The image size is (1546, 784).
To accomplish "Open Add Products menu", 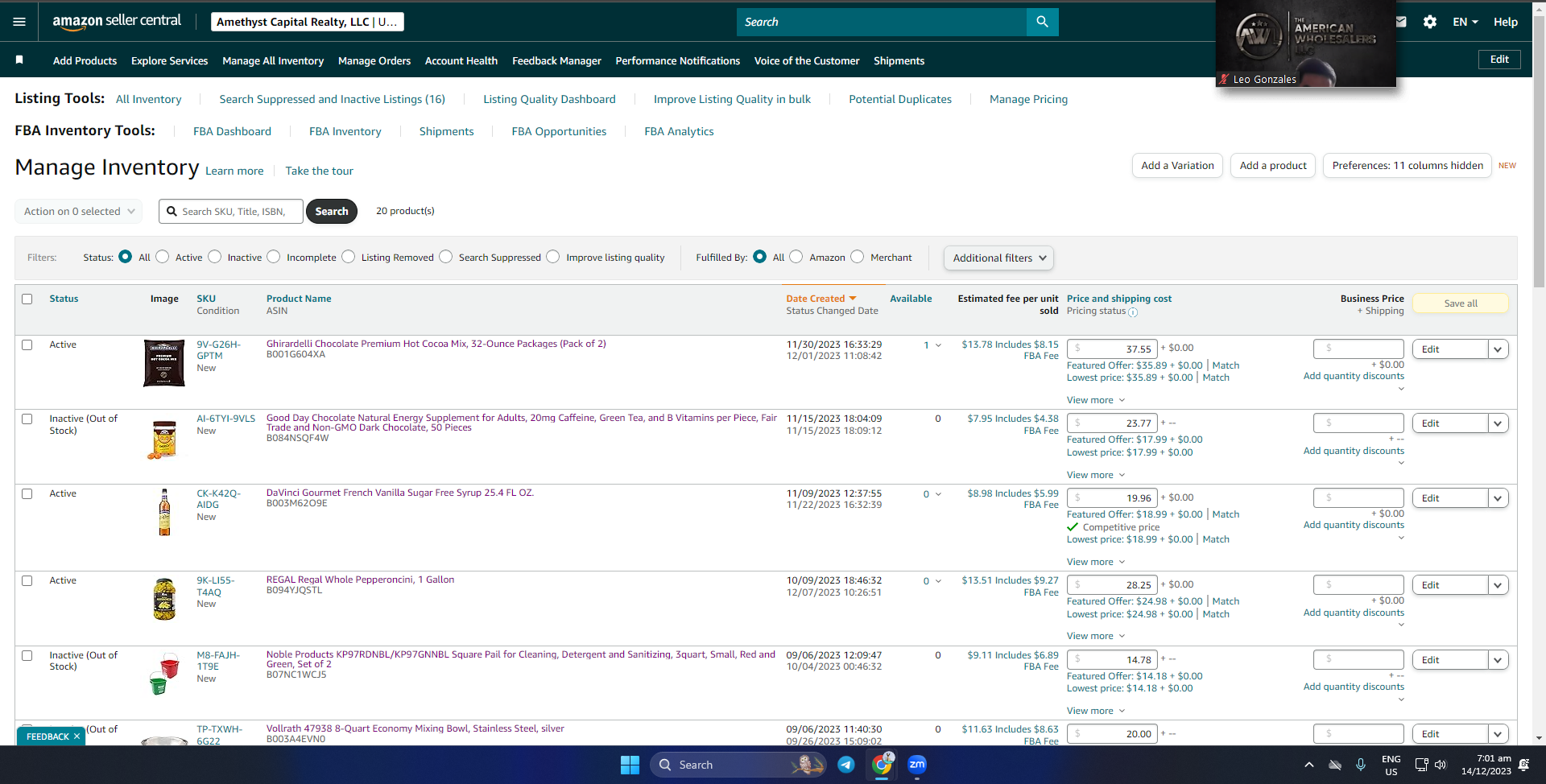I will point(85,60).
